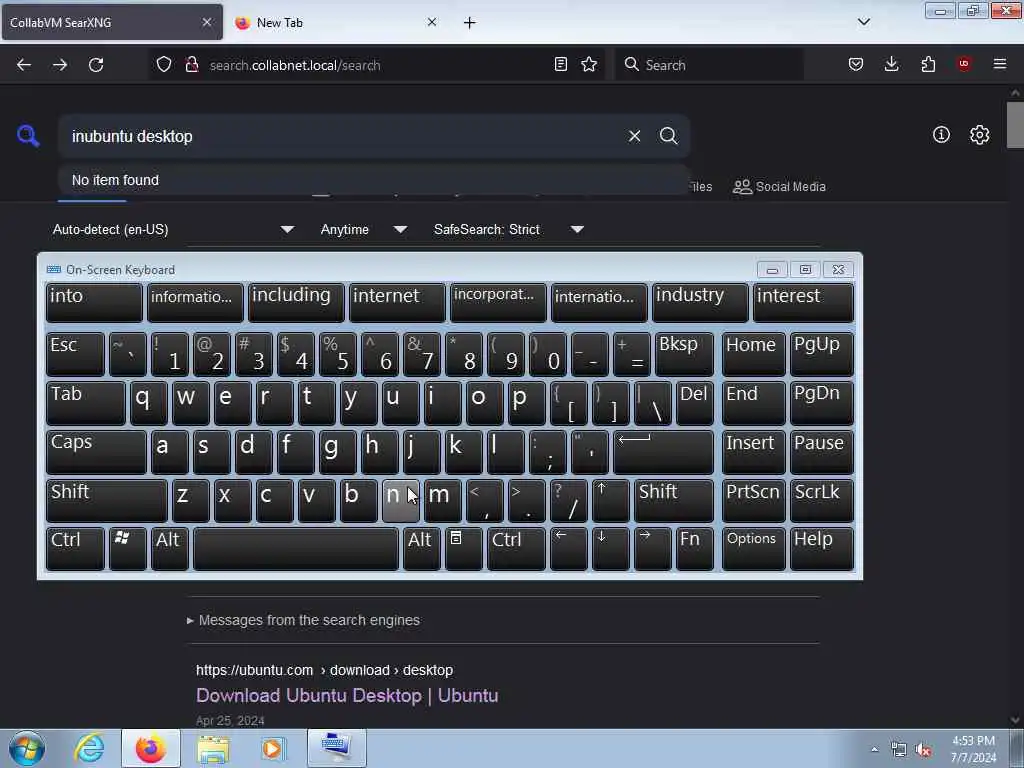
Task: Click the Firefox Search box
Action: (x=709, y=65)
